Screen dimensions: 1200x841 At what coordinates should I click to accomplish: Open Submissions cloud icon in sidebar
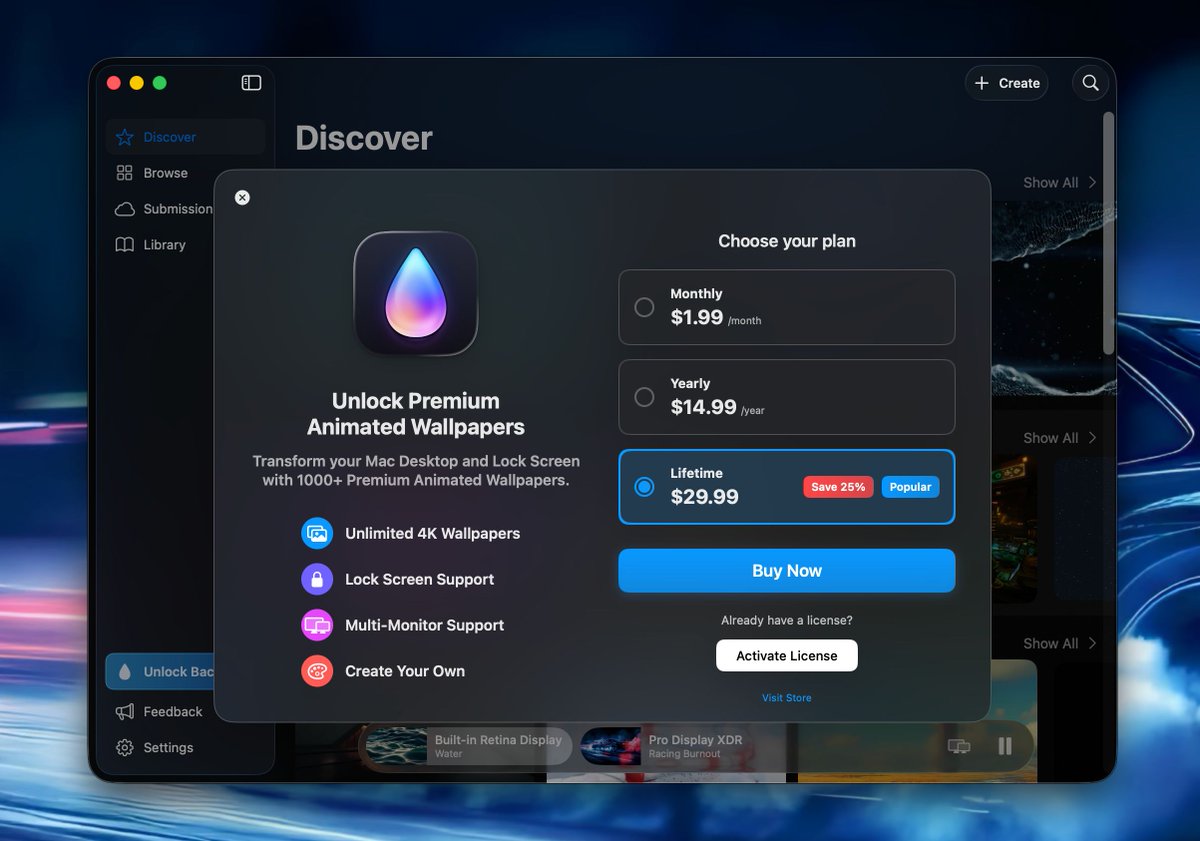tap(124, 209)
